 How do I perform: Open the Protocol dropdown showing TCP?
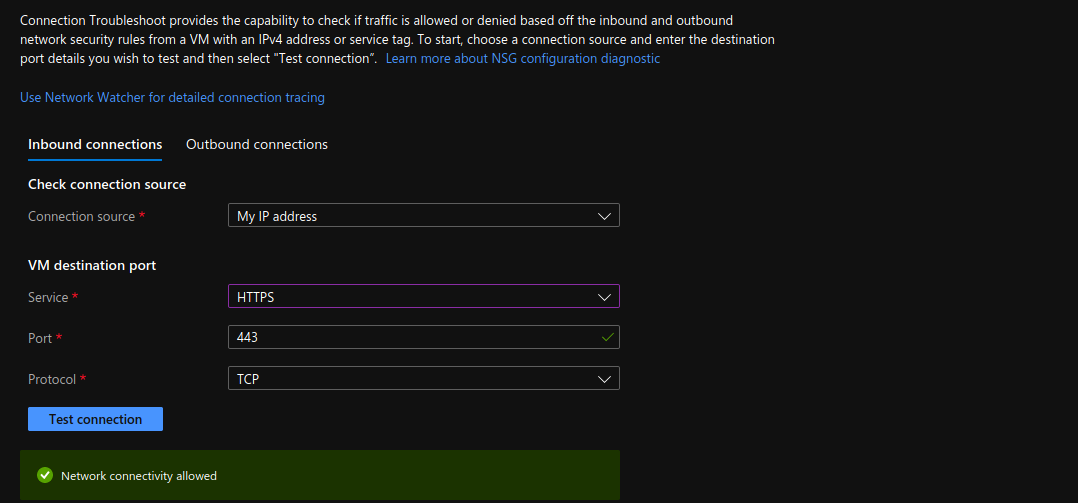(424, 378)
